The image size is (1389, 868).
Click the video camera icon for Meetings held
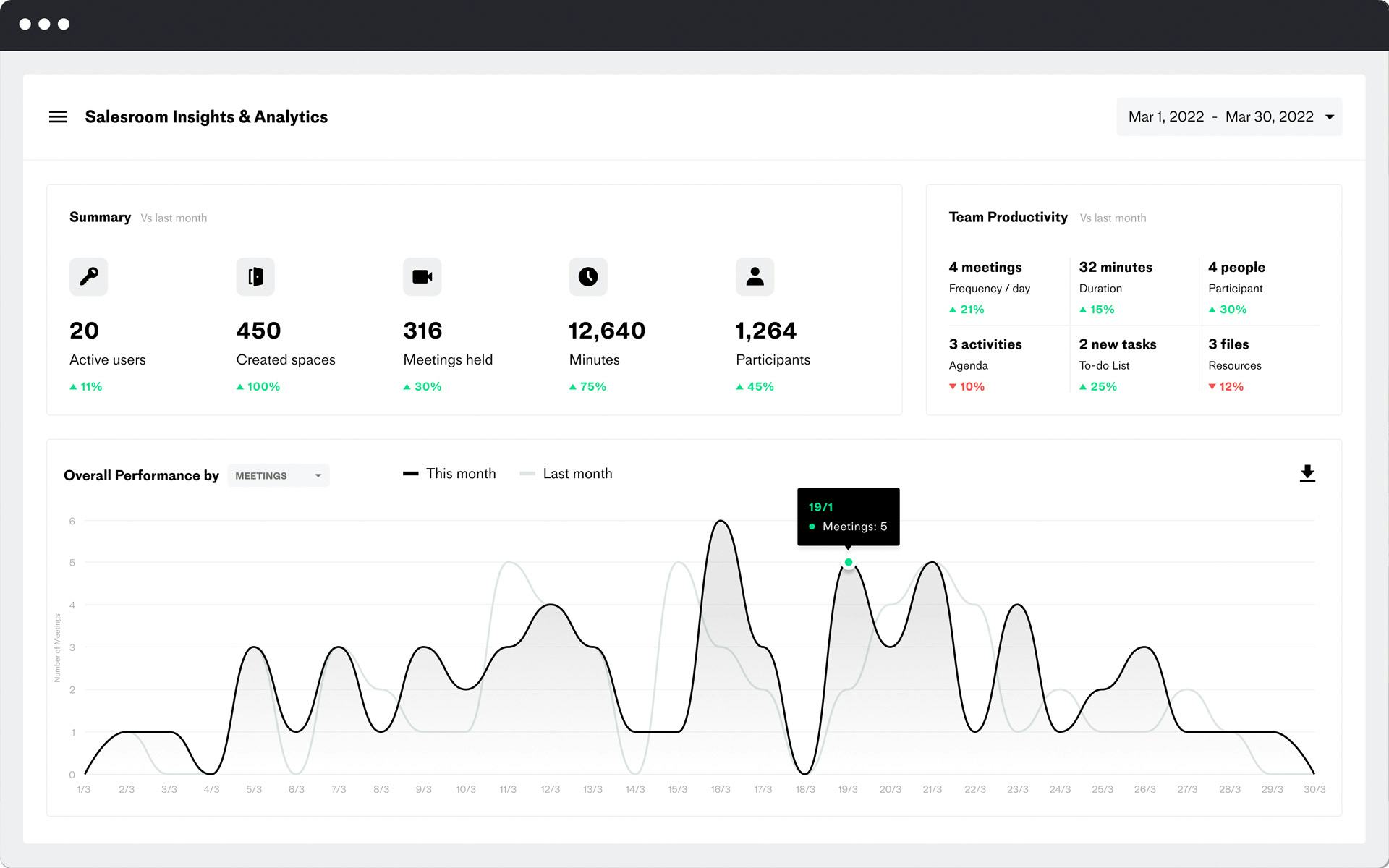coord(422,276)
